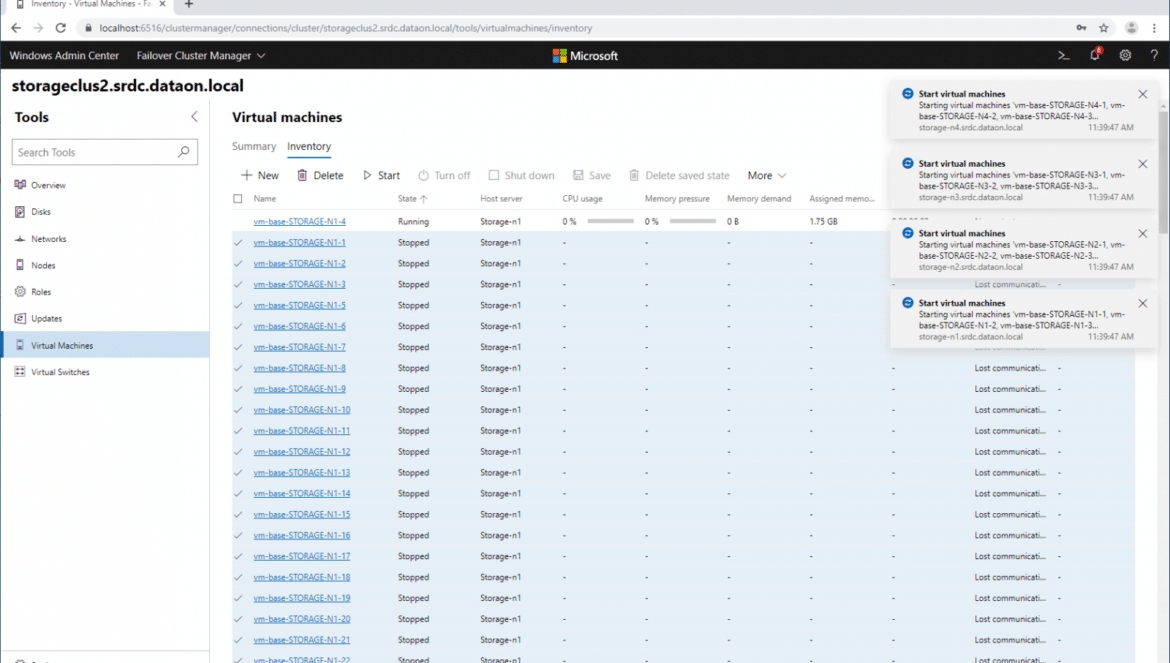1170x663 pixels.
Task: Open the Overview tool
Action: 49,185
